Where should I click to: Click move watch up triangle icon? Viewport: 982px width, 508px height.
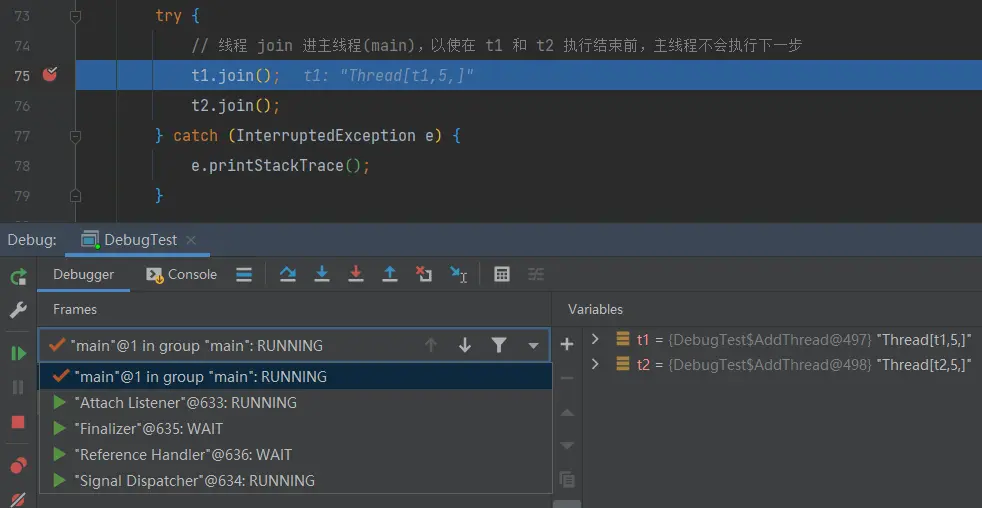pyautogui.click(x=567, y=412)
